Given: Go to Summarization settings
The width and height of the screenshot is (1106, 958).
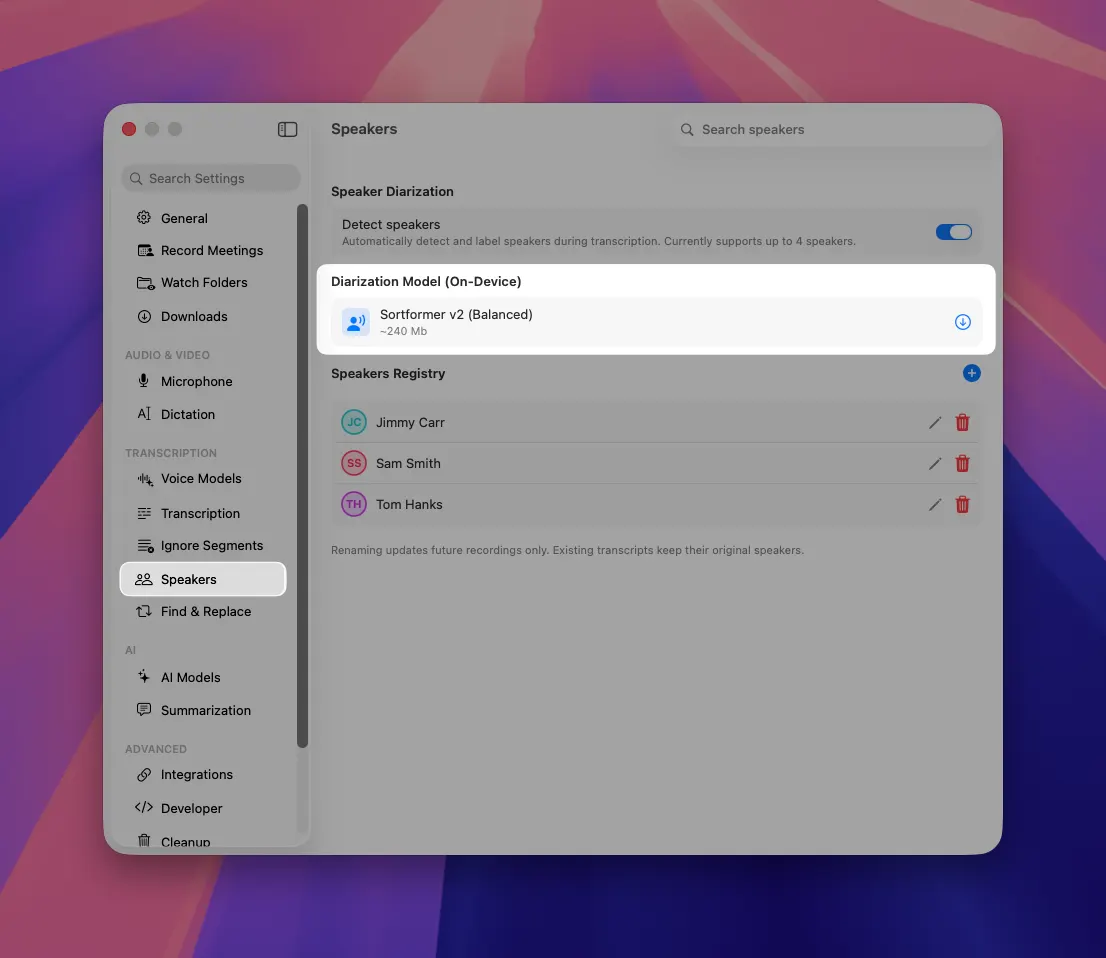Looking at the screenshot, I should 203,710.
